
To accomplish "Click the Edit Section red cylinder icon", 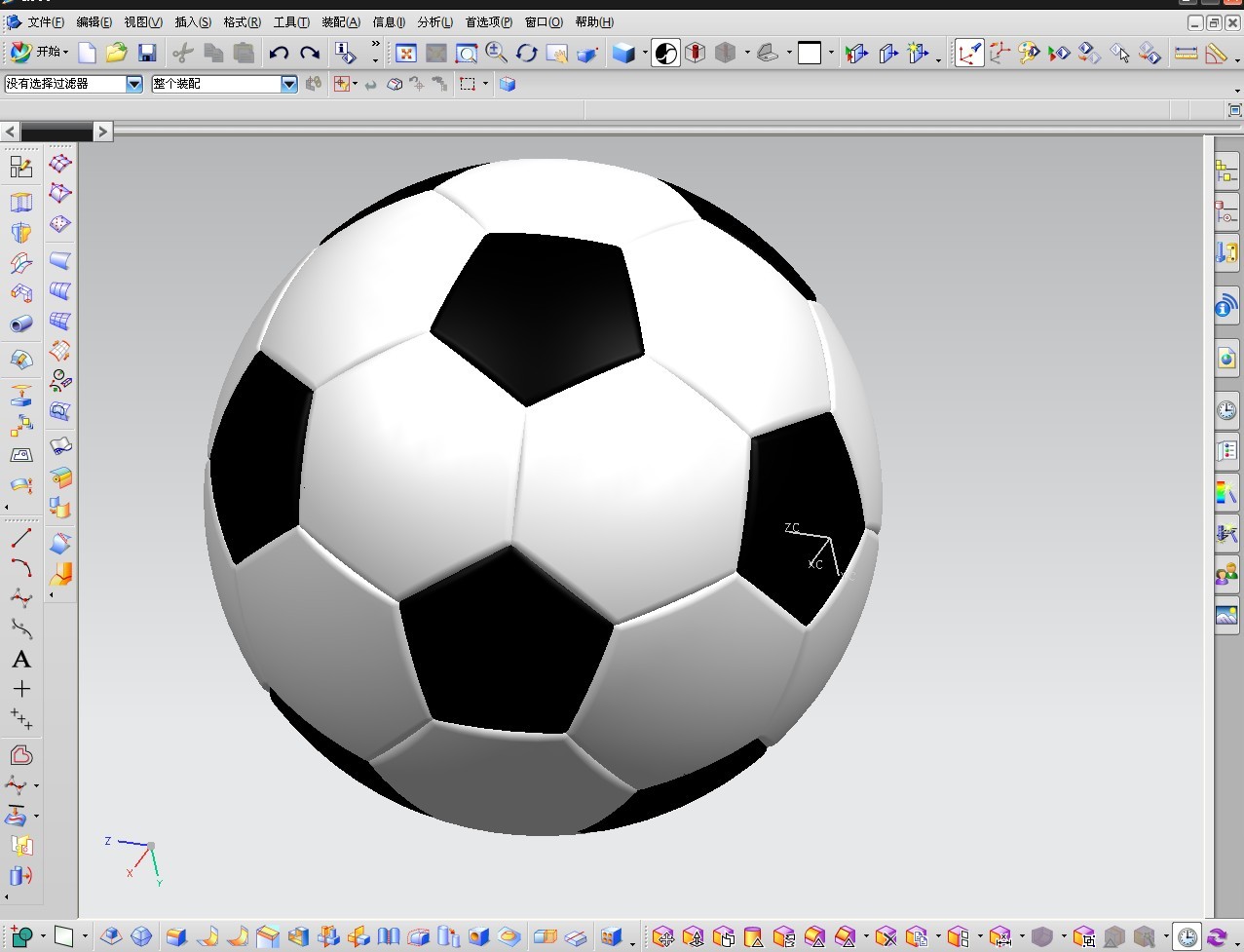I will pos(696,53).
